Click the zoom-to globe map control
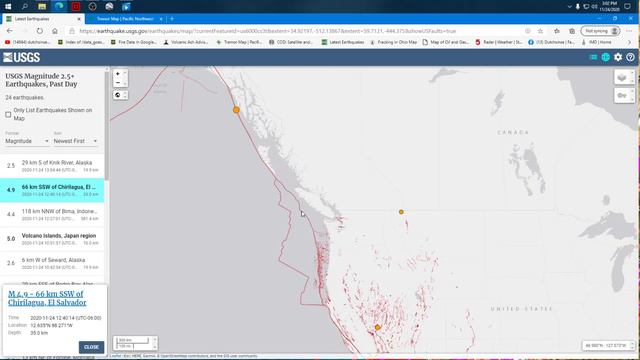The image size is (640, 360). coord(118,95)
